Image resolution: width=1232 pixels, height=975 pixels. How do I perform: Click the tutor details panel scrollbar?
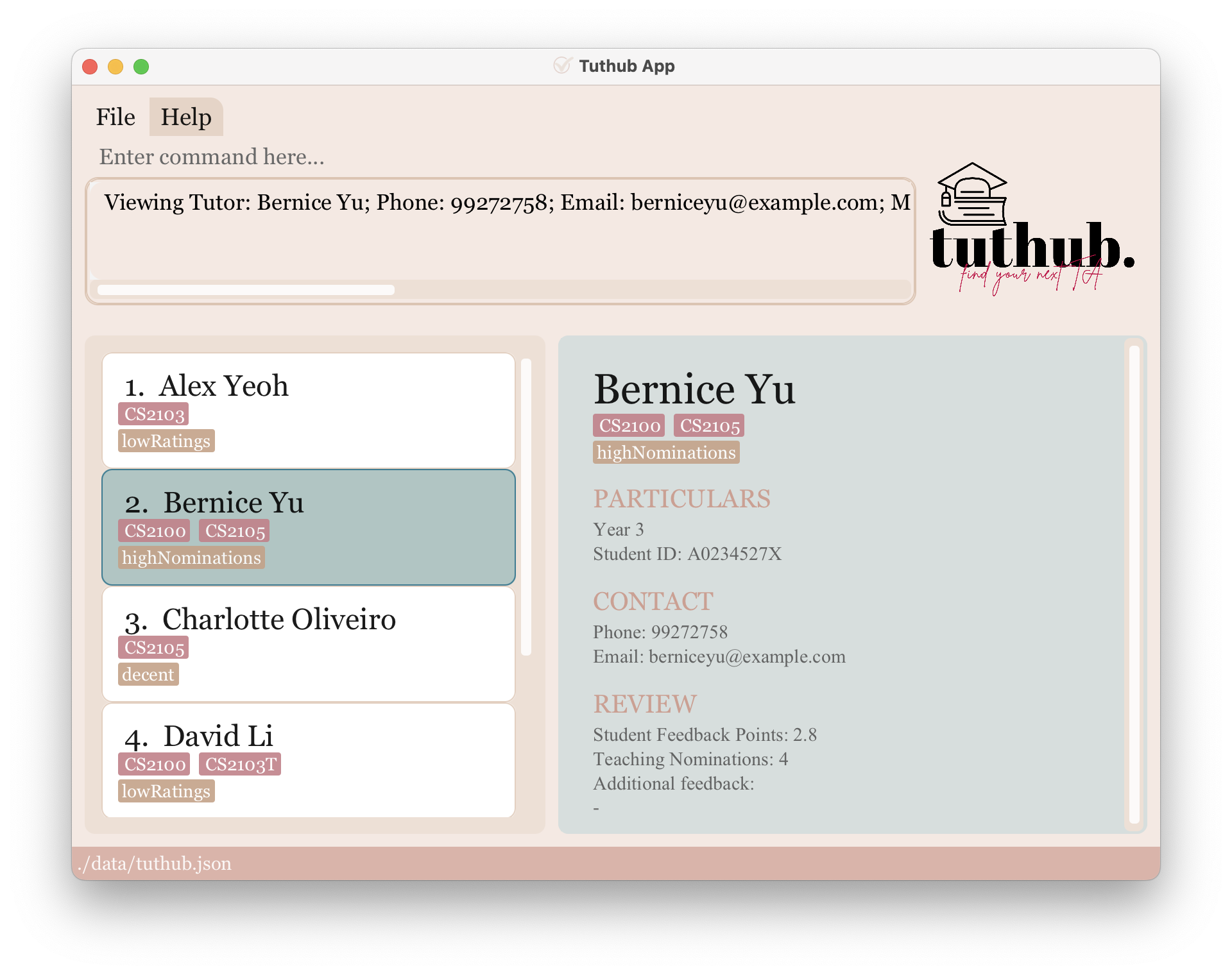click(1134, 584)
